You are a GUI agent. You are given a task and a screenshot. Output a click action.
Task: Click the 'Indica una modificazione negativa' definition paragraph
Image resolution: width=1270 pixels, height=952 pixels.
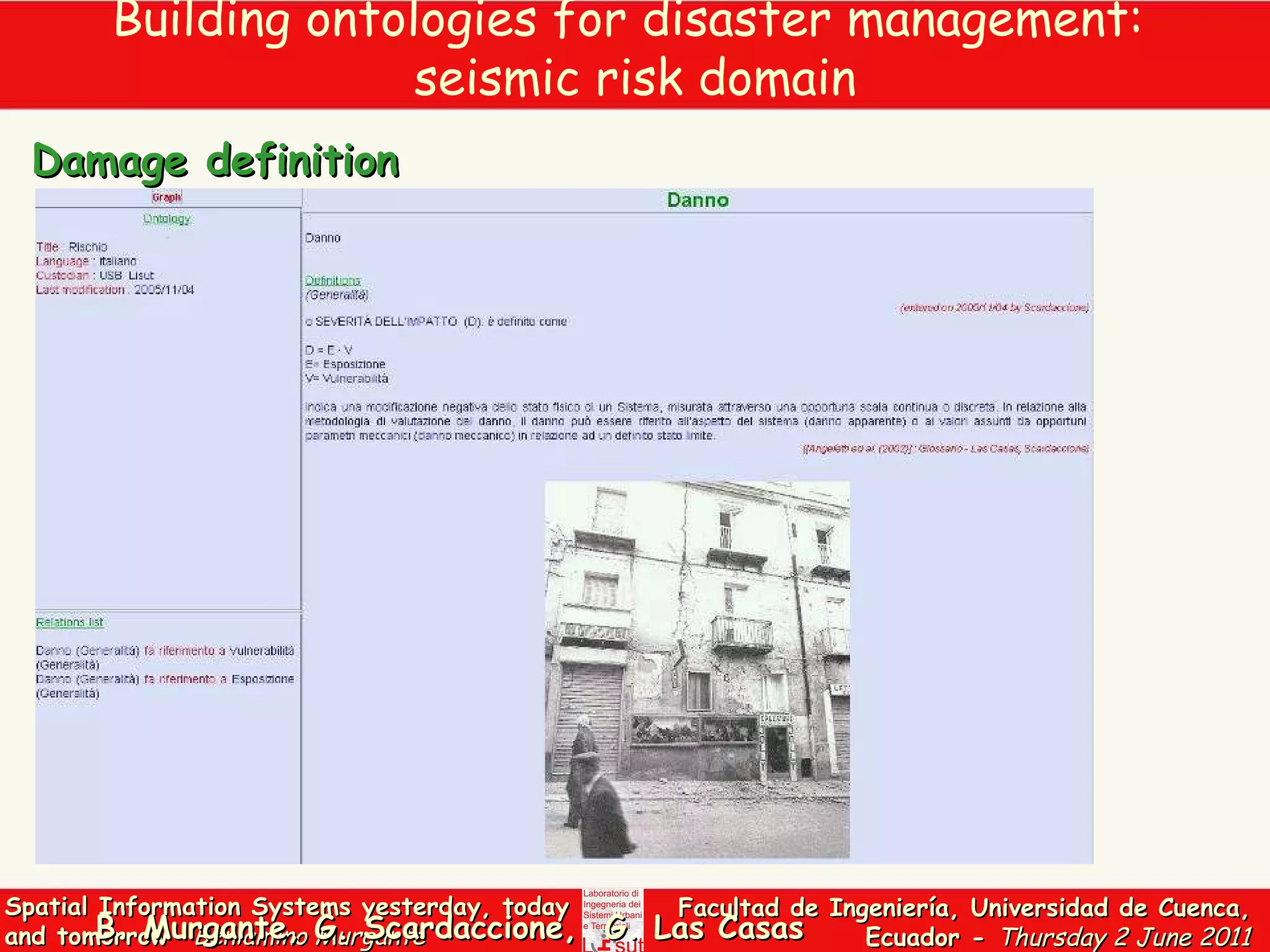(696, 421)
